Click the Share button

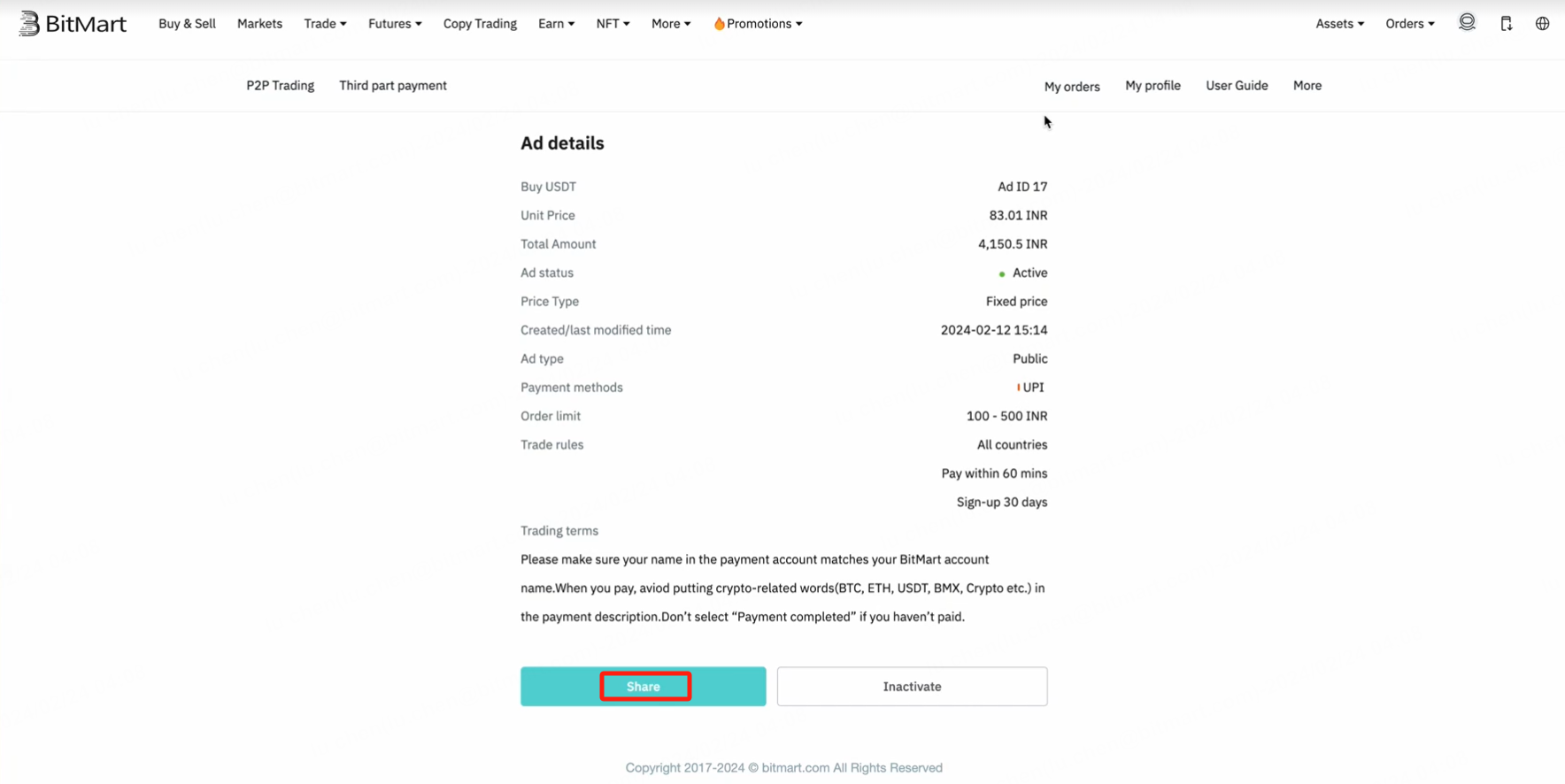(644, 687)
